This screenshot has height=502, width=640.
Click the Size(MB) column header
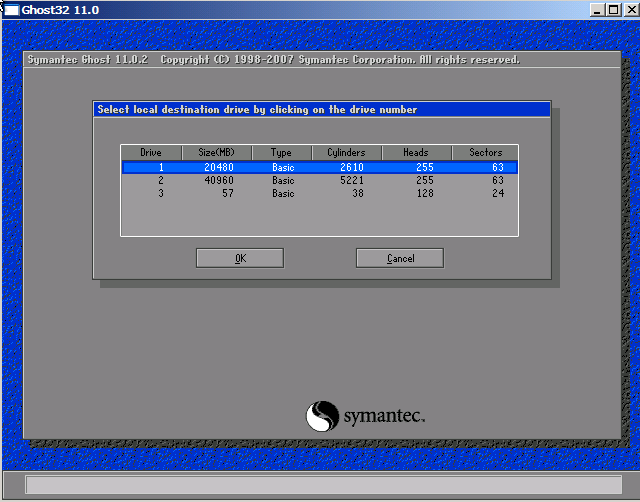coord(217,153)
